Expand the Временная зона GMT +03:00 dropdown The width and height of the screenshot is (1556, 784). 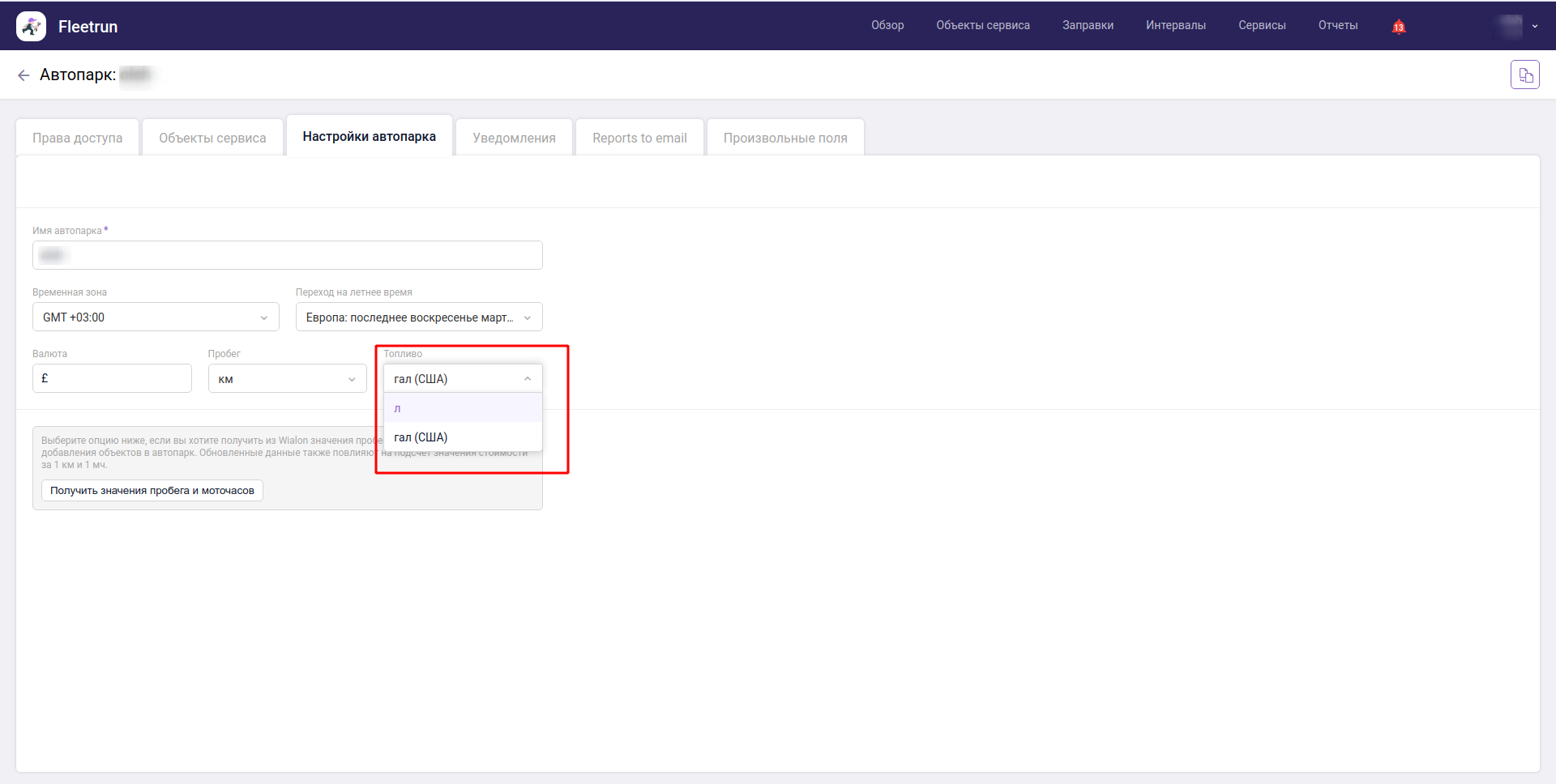pyautogui.click(x=156, y=317)
